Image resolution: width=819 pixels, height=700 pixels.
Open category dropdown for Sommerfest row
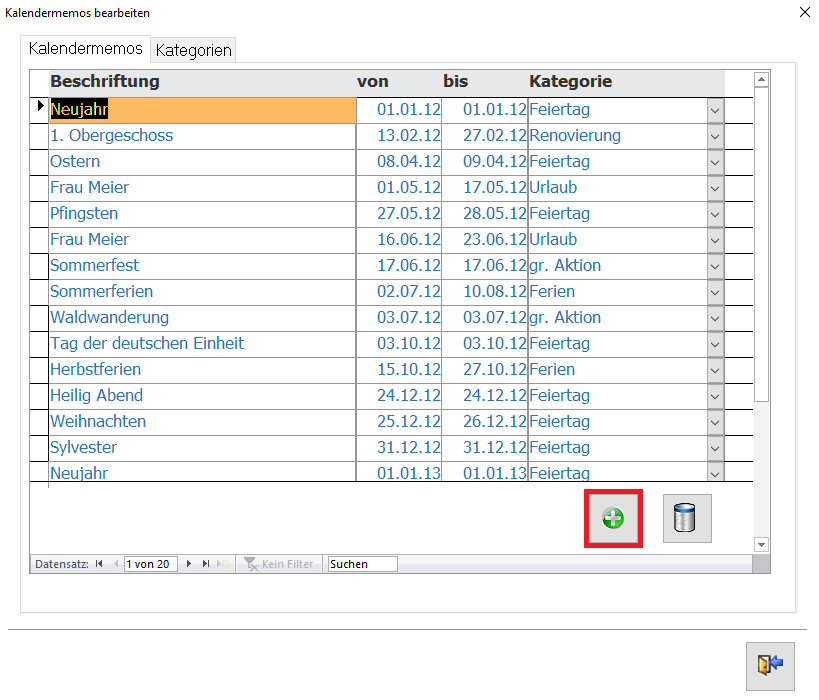pyautogui.click(x=715, y=266)
